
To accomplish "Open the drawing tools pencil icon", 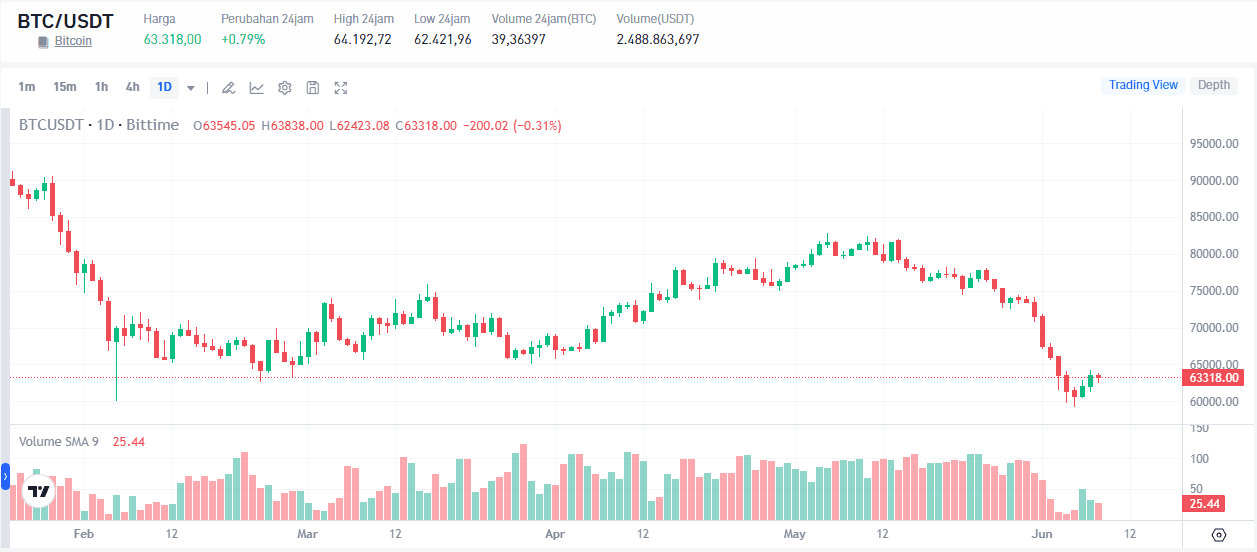I will click(x=228, y=87).
